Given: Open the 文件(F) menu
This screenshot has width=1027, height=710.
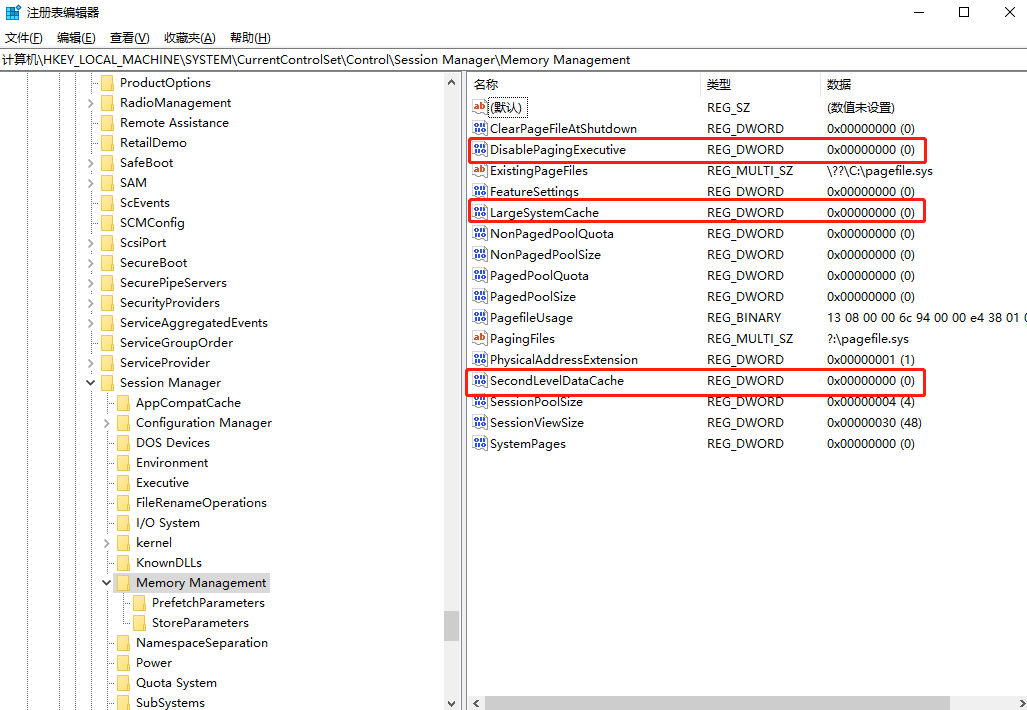Looking at the screenshot, I should click(x=23, y=38).
